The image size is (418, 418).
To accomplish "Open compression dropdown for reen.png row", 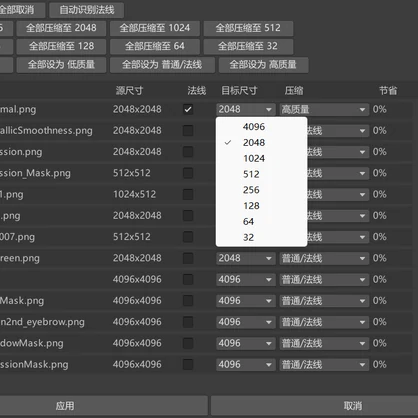I will (x=324, y=258).
